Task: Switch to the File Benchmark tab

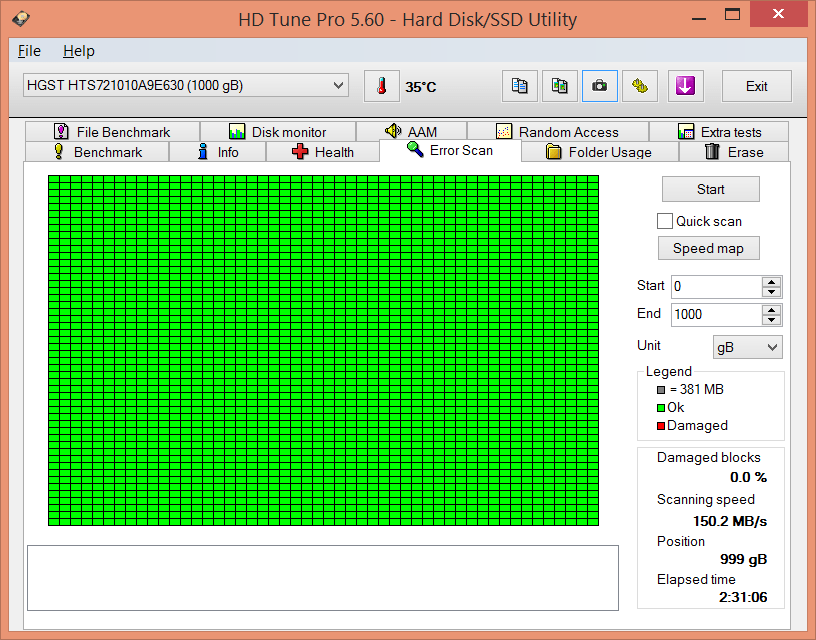Action: [x=112, y=132]
